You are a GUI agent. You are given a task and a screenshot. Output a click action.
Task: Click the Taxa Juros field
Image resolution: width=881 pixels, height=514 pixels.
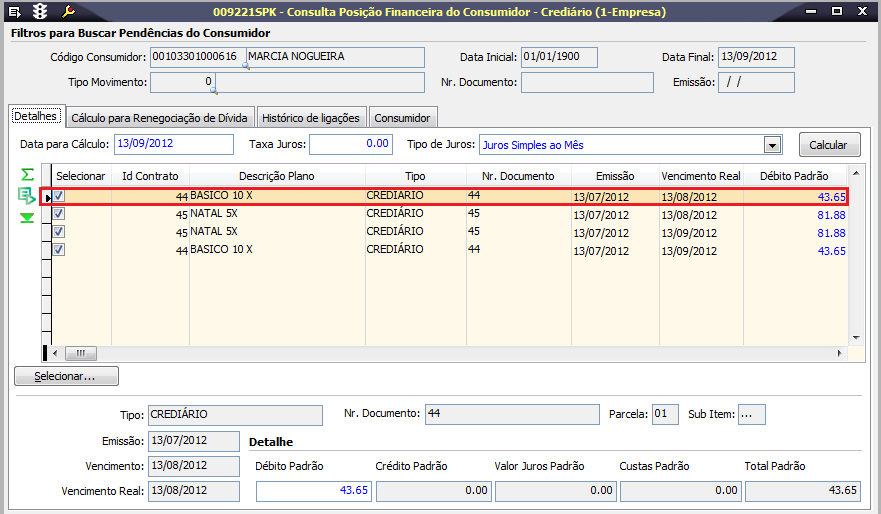tap(351, 144)
